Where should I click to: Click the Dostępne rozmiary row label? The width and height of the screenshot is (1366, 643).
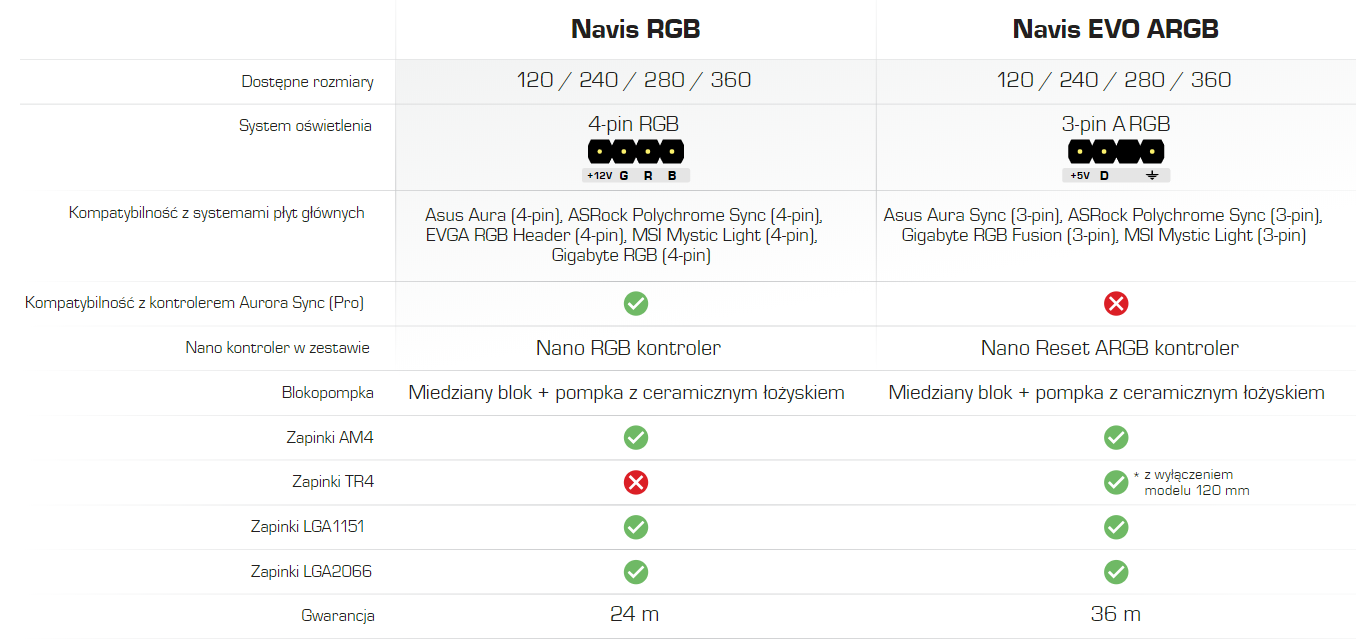308,82
